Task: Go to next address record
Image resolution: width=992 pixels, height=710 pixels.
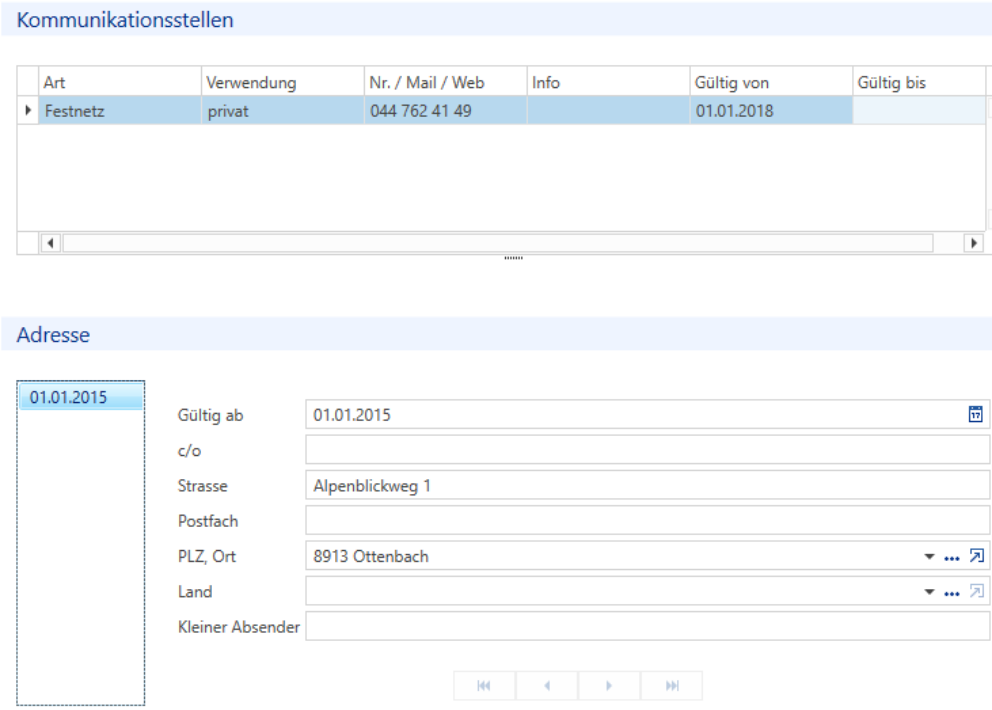Action: pos(609,685)
